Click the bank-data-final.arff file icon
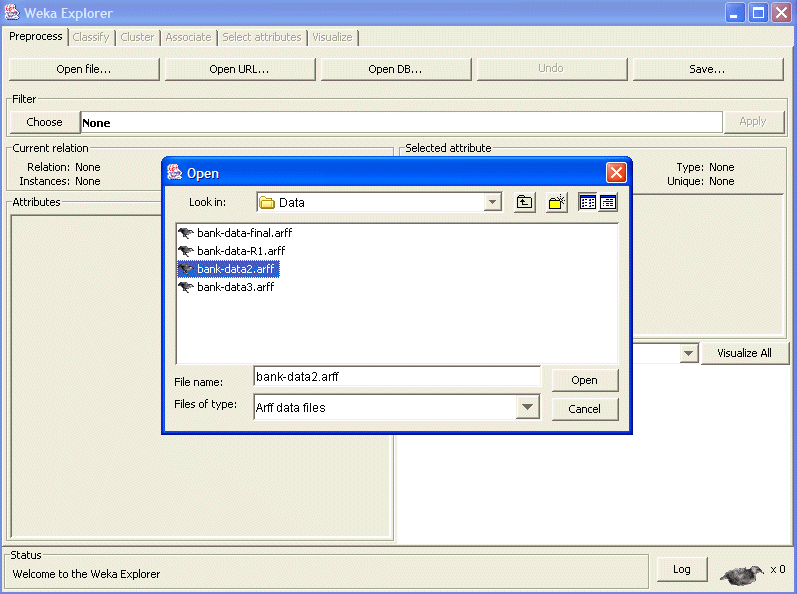Viewport: 797px width, 594px height. tap(186, 233)
